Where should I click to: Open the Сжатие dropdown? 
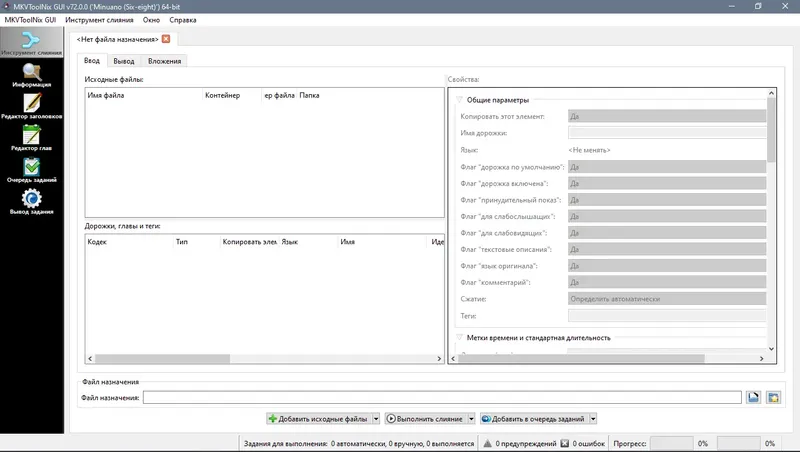(667, 299)
